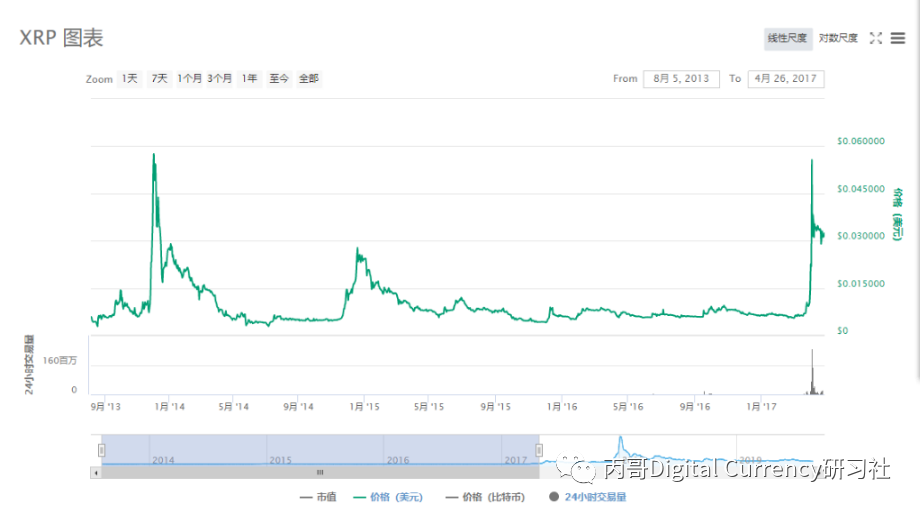Select 至今 year-to-date zoom
The image size is (920, 511).
pyautogui.click(x=278, y=78)
